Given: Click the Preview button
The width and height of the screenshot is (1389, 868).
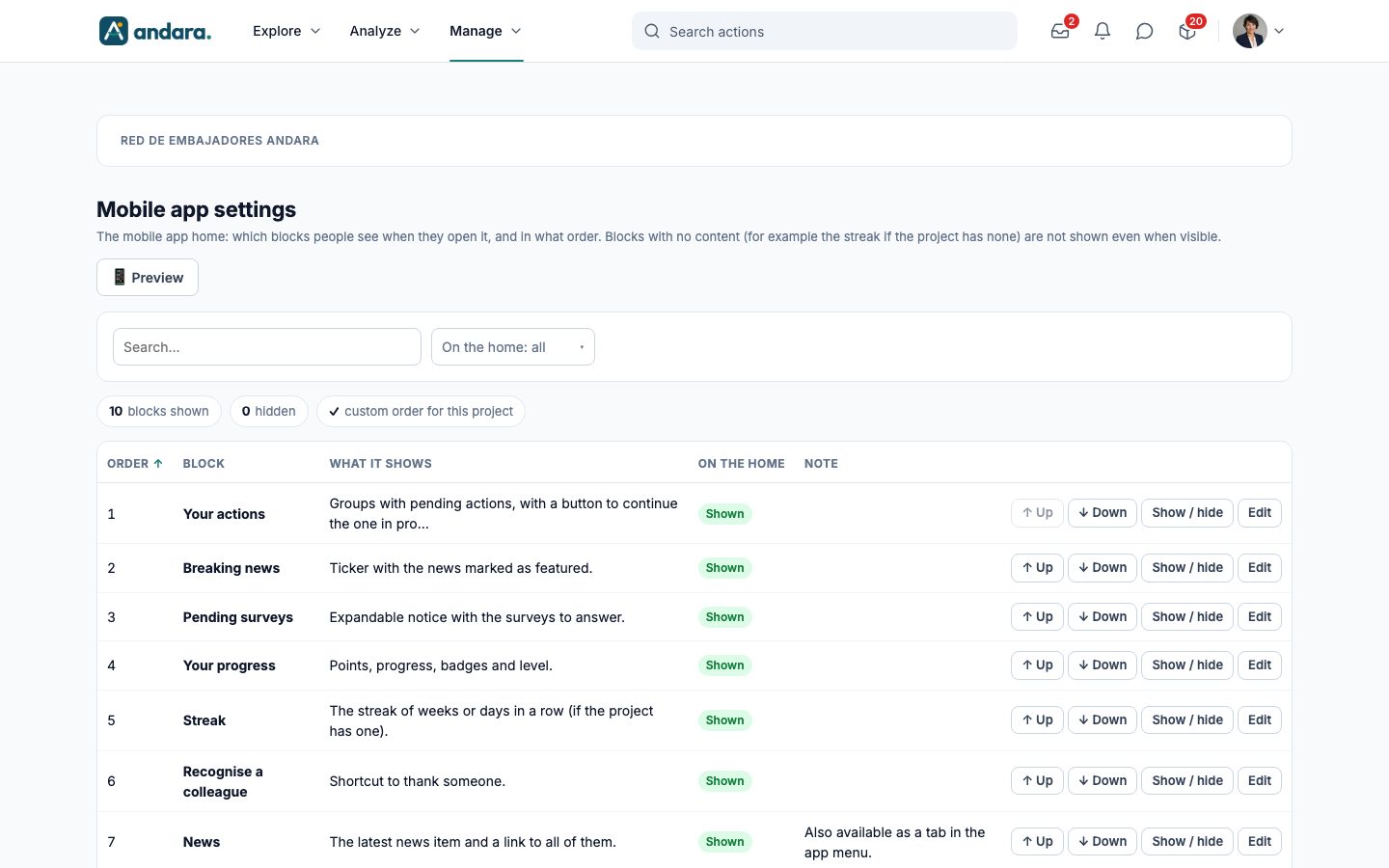Looking at the screenshot, I should click(x=148, y=278).
